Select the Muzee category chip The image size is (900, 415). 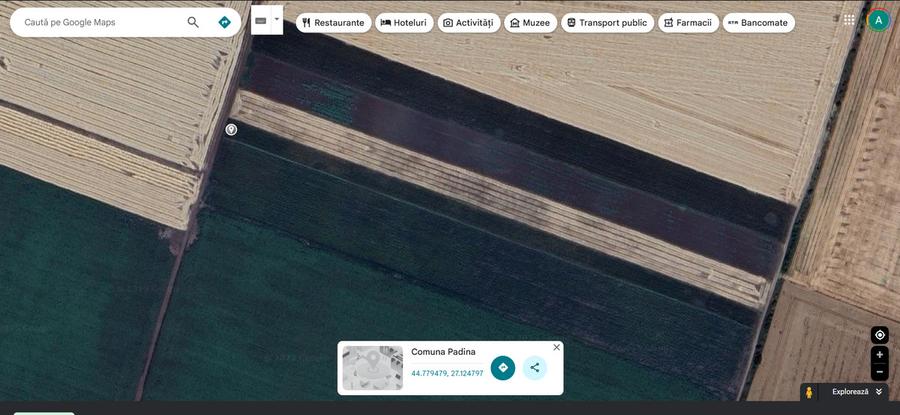(x=530, y=22)
